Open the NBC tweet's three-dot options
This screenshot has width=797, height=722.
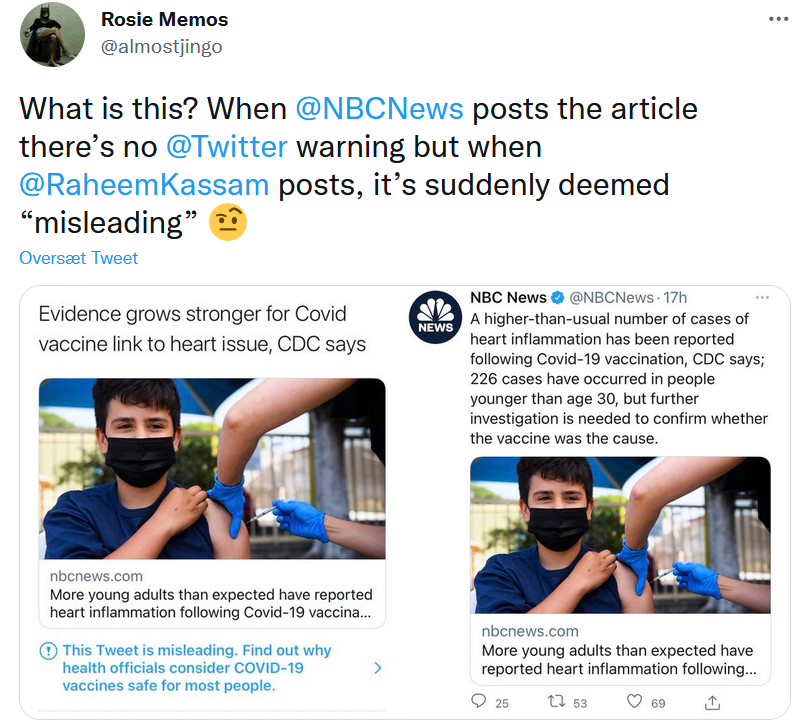click(x=763, y=298)
